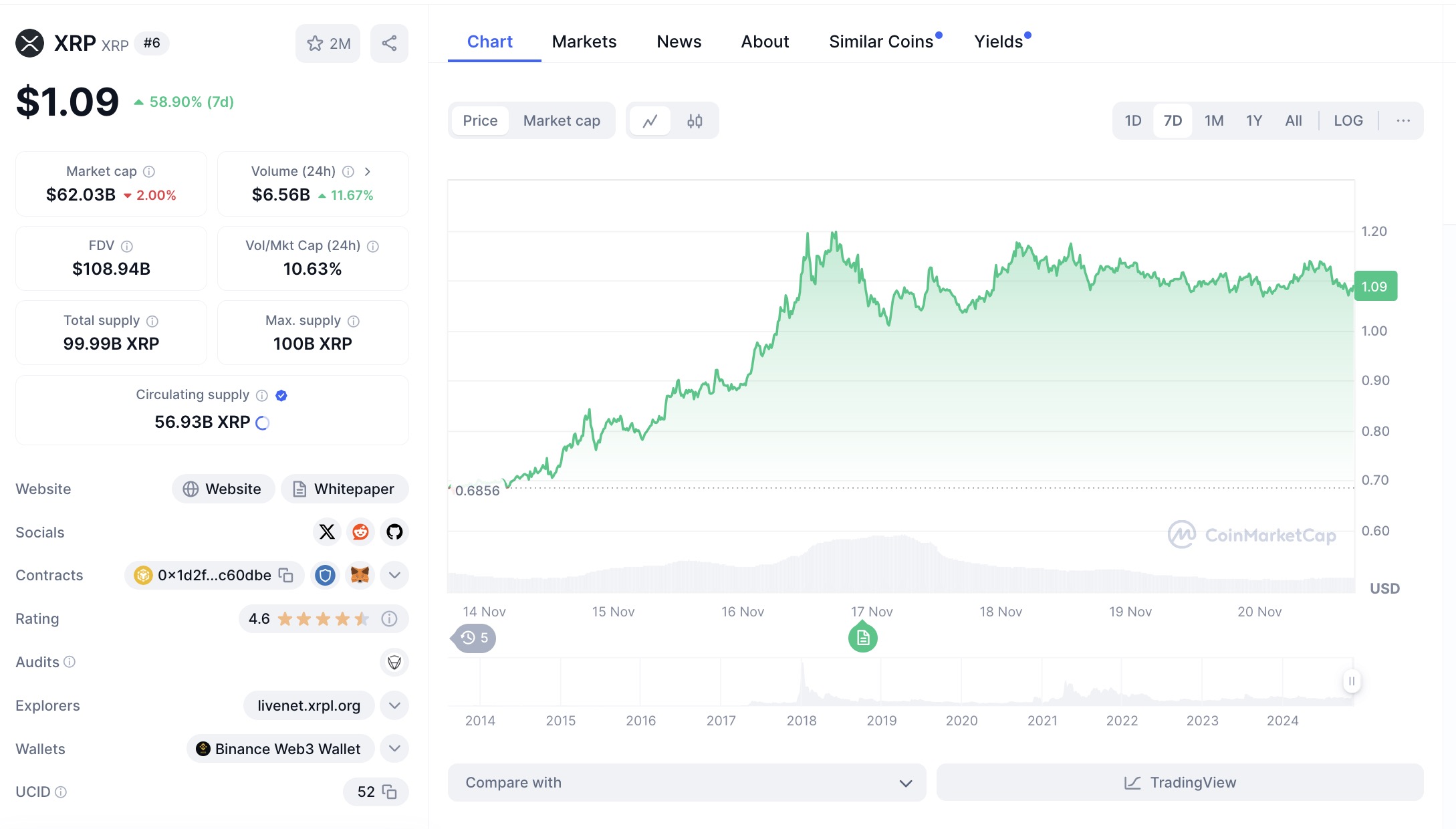
Task: Show Audits info icon
Action: (70, 662)
